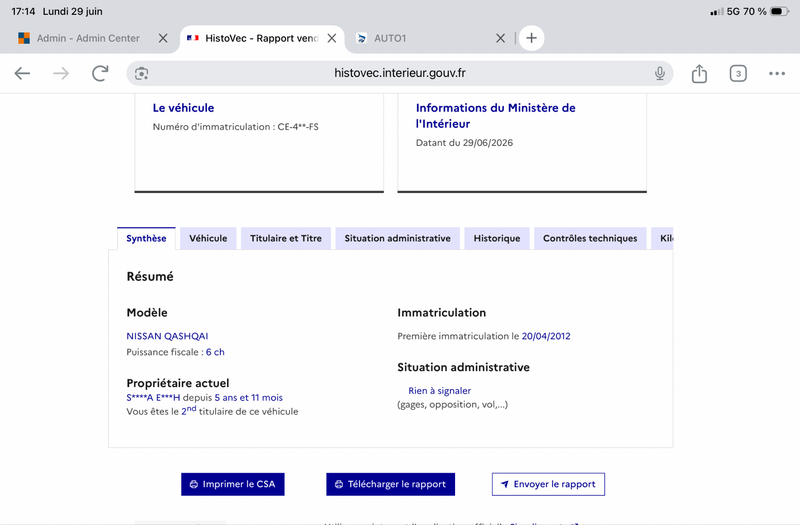Open the Titulaire et Titre tab
The height and width of the screenshot is (525, 800).
286,238
